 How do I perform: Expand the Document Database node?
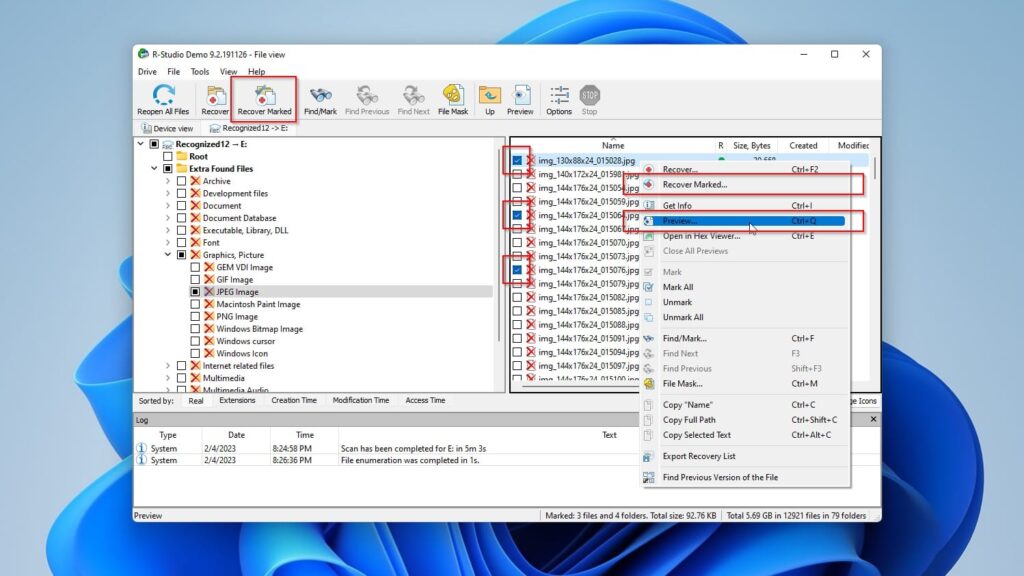coord(168,218)
